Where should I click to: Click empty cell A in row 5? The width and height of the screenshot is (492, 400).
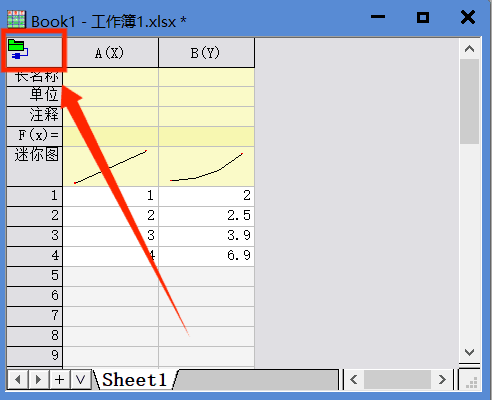coord(110,276)
